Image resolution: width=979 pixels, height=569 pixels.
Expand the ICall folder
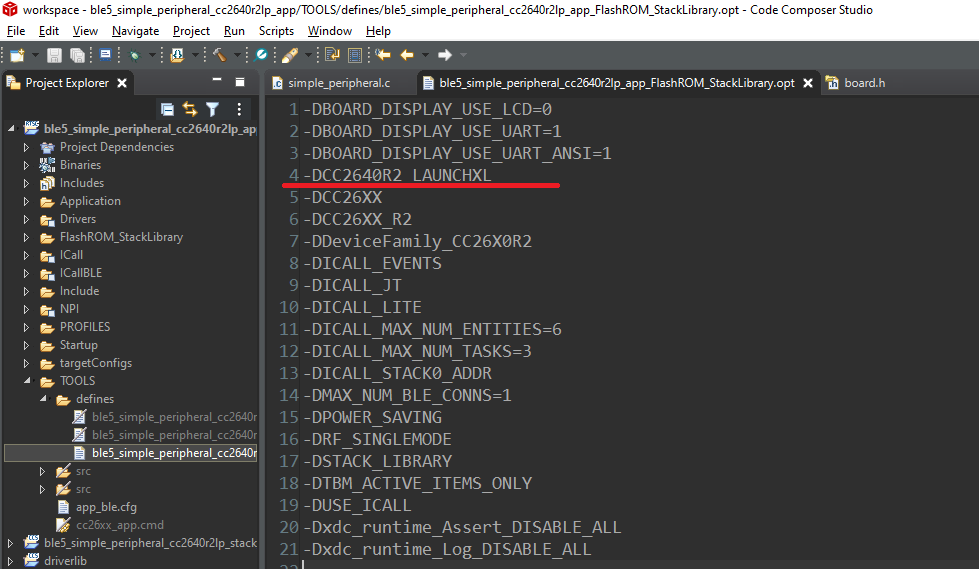[26, 255]
